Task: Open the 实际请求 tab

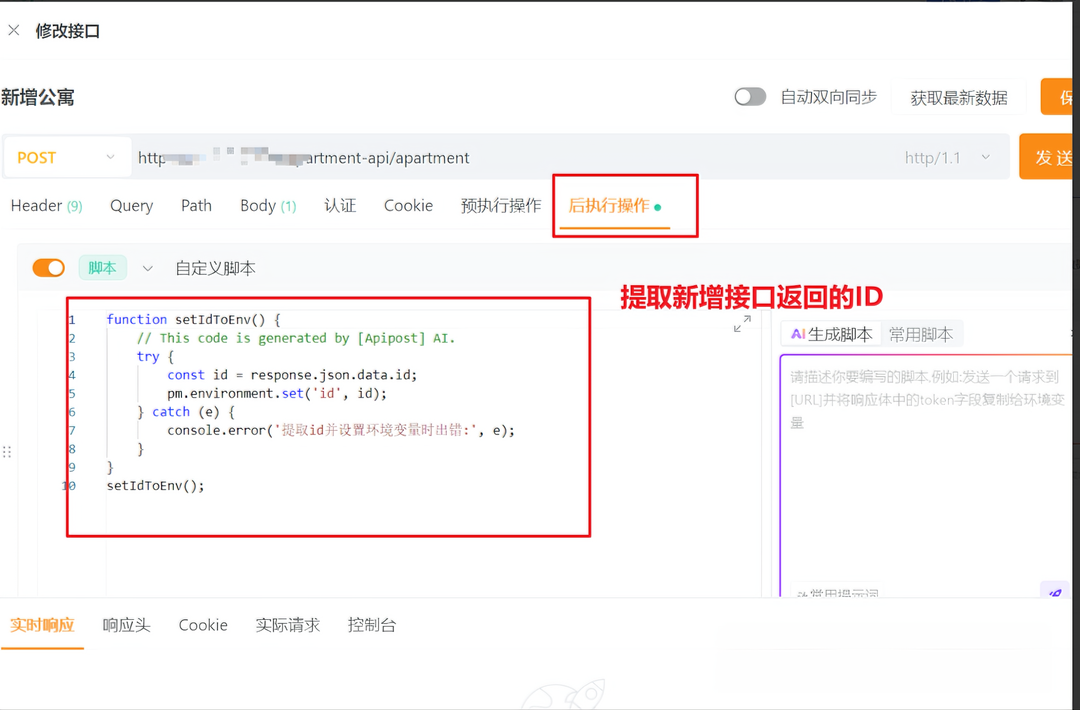Action: pyautogui.click(x=288, y=625)
